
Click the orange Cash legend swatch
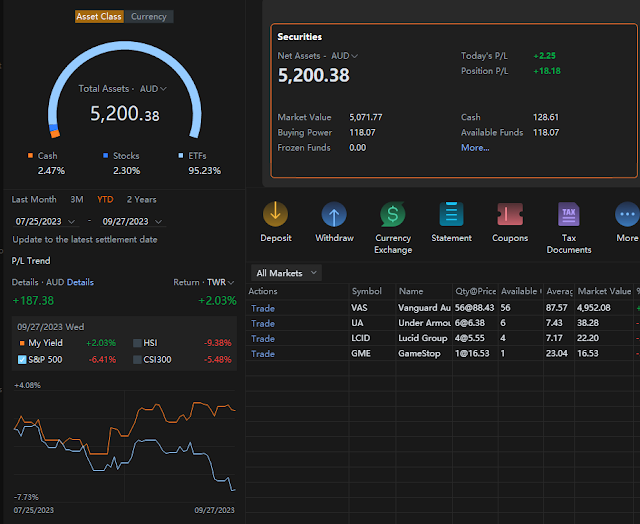click(30, 155)
